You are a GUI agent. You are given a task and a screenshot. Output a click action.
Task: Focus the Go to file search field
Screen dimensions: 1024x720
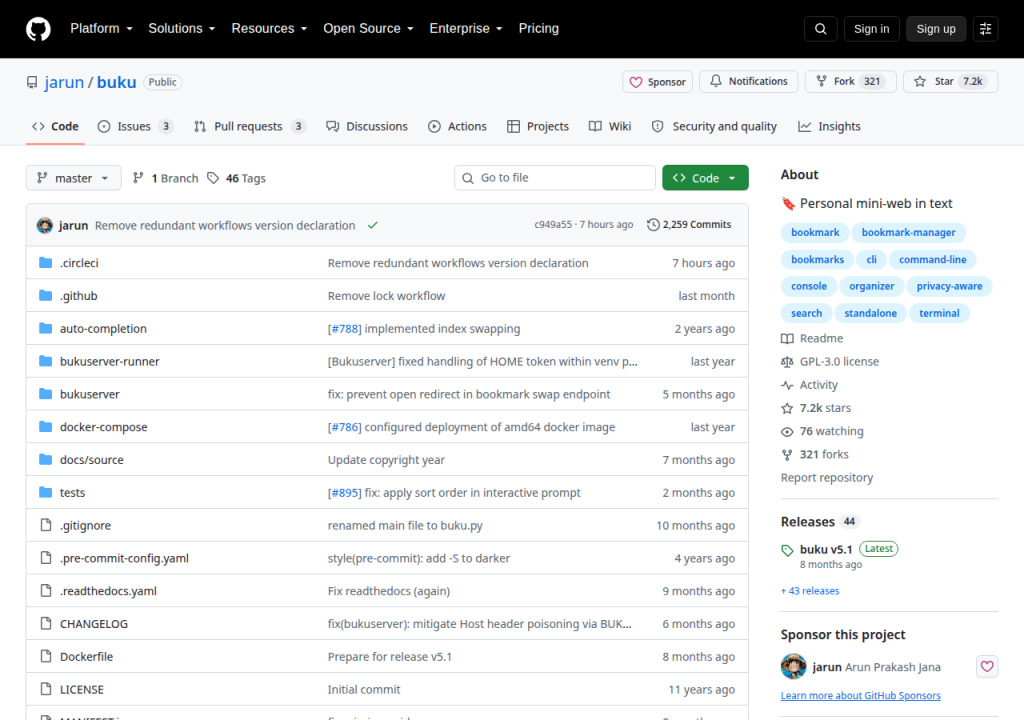[x=555, y=178]
